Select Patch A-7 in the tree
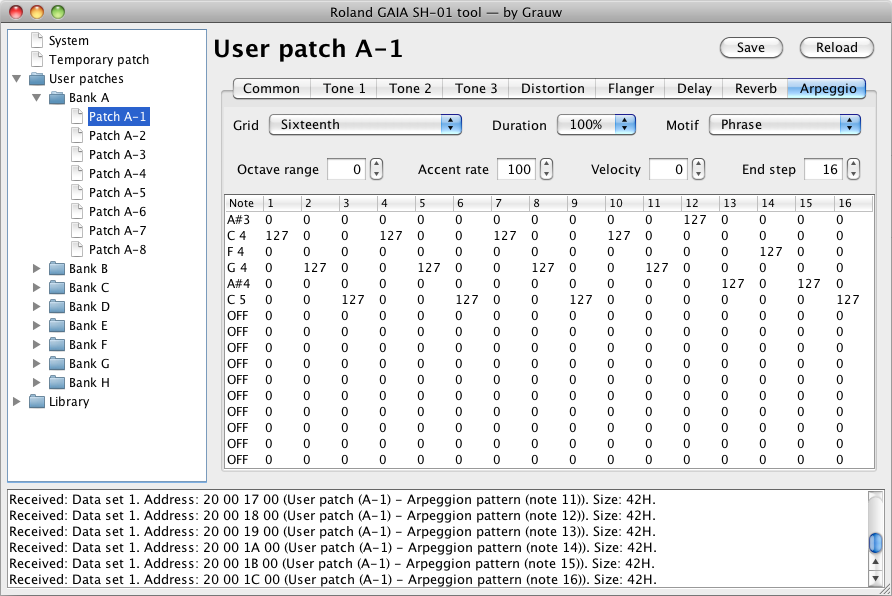 (117, 230)
